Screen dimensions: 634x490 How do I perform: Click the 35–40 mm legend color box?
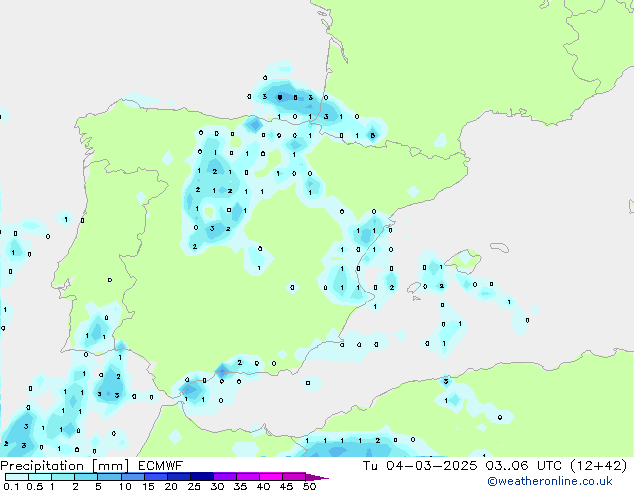[x=247, y=477]
